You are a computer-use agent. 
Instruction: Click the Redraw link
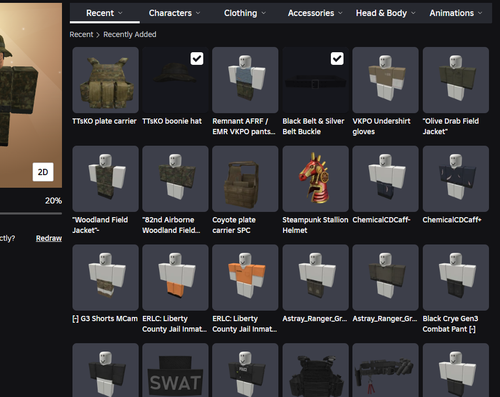coord(49,238)
